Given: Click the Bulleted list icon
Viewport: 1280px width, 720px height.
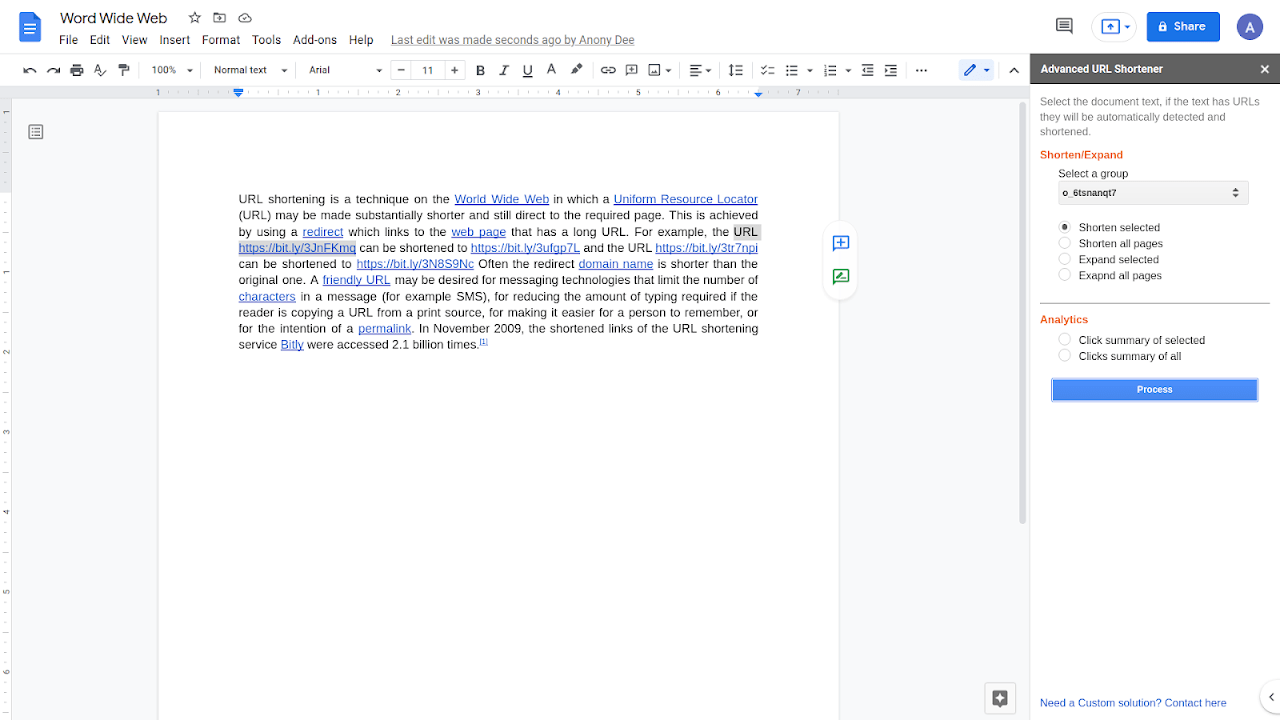Looking at the screenshot, I should [792, 70].
